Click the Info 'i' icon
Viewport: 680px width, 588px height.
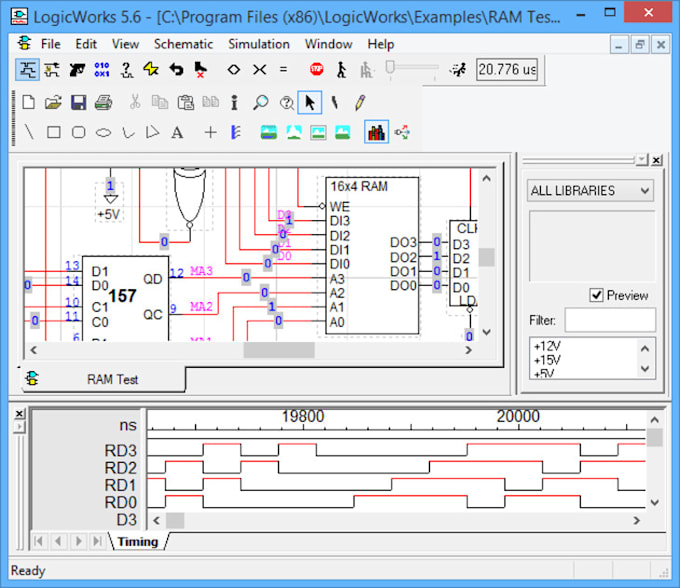(235, 103)
